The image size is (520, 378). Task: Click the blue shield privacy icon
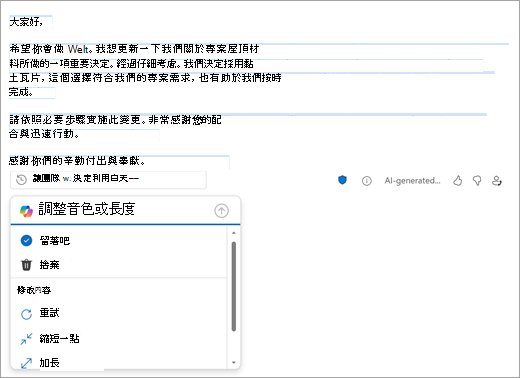click(x=342, y=180)
